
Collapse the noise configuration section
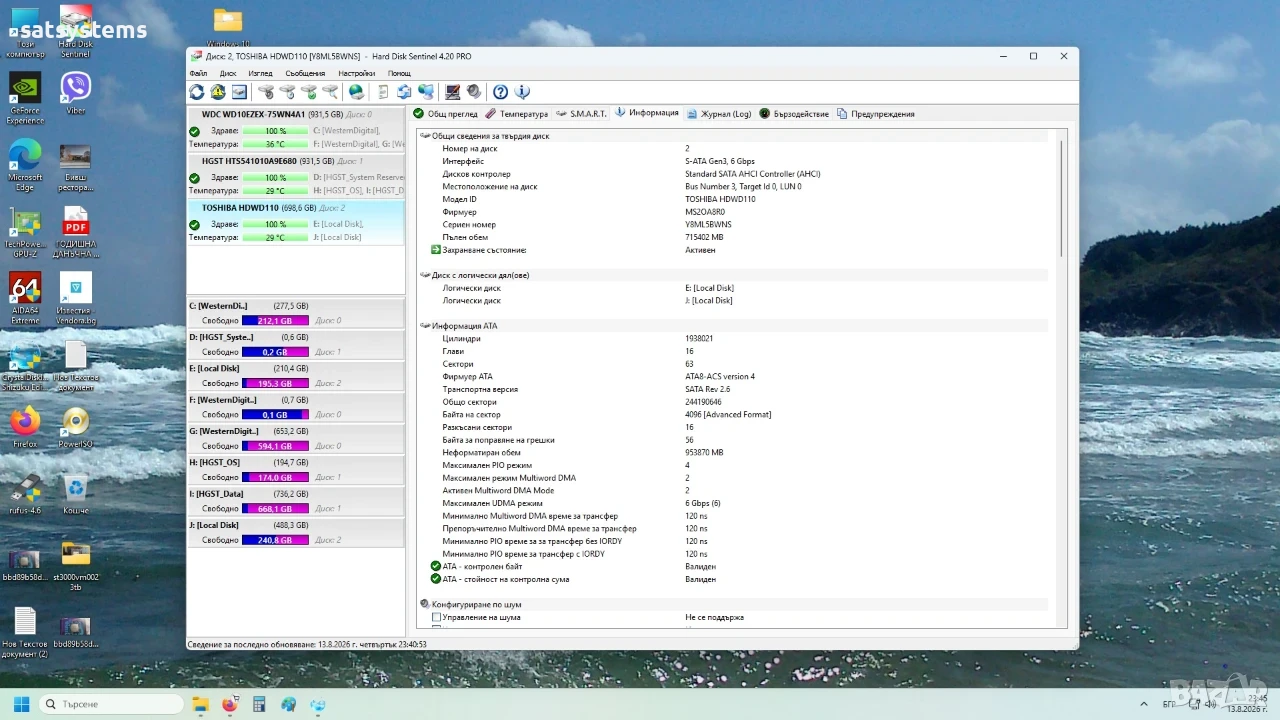click(425, 605)
